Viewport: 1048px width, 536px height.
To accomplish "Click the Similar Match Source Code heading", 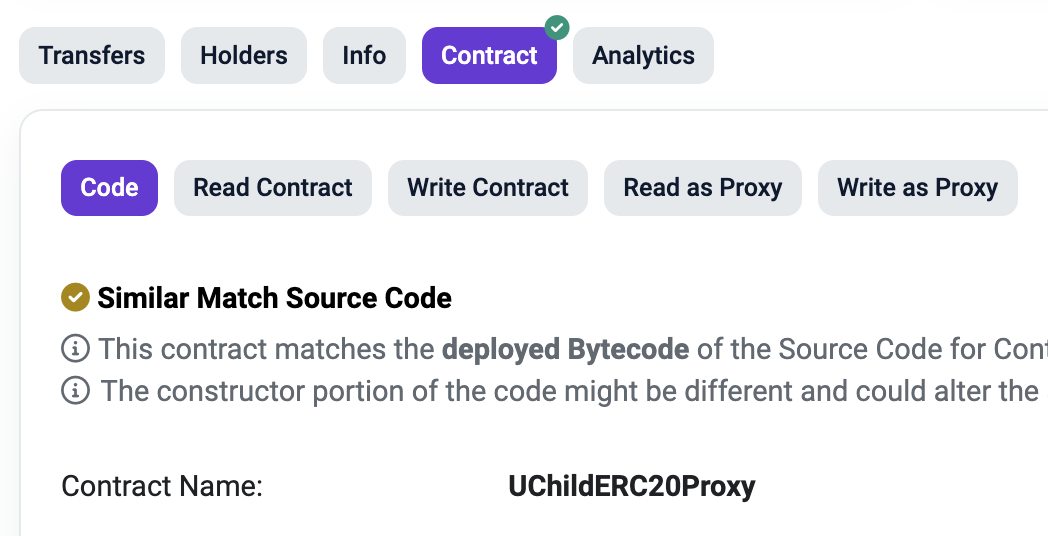I will coord(274,298).
